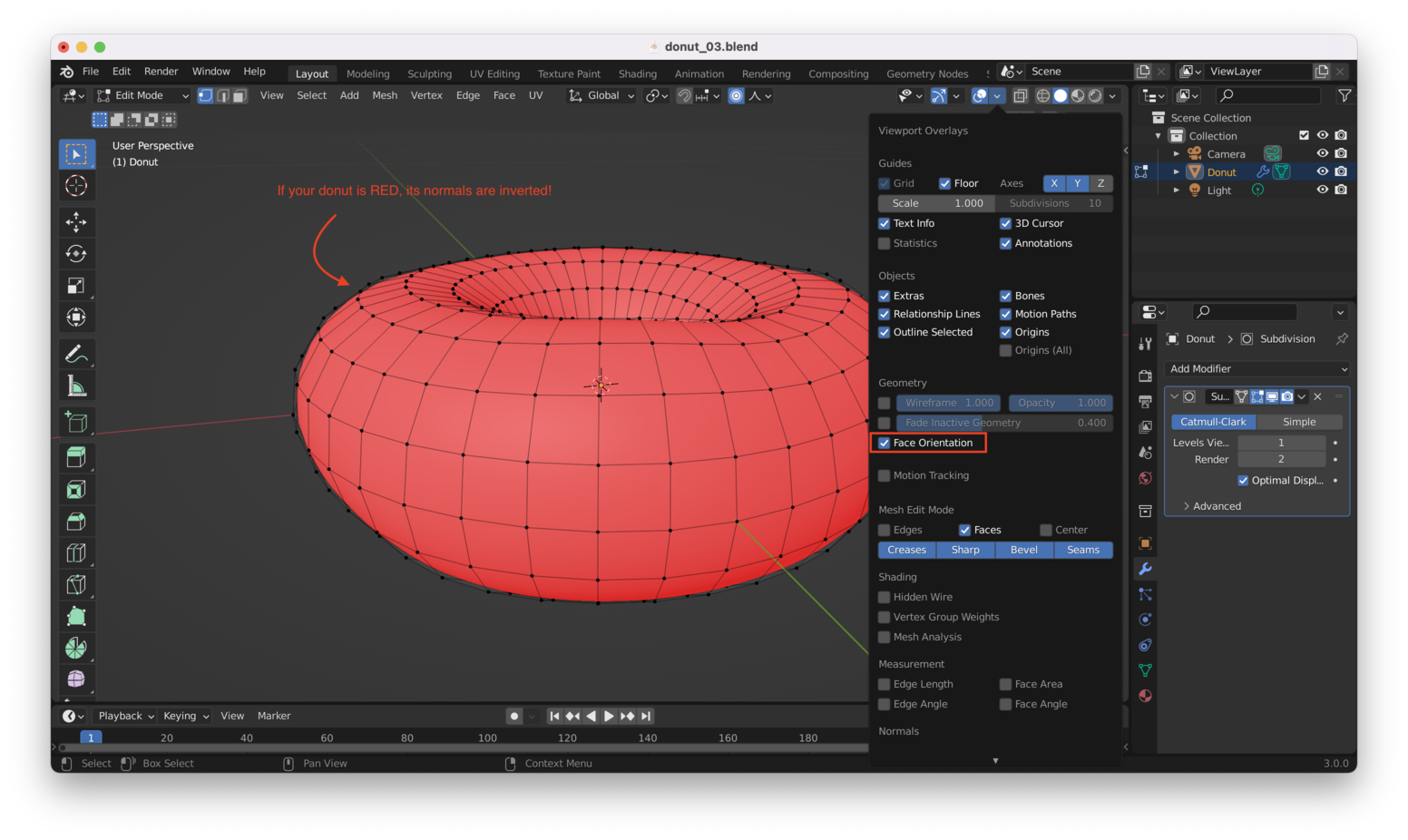Choose the Annotate pencil tool
Image resolution: width=1408 pixels, height=840 pixels.
76,354
